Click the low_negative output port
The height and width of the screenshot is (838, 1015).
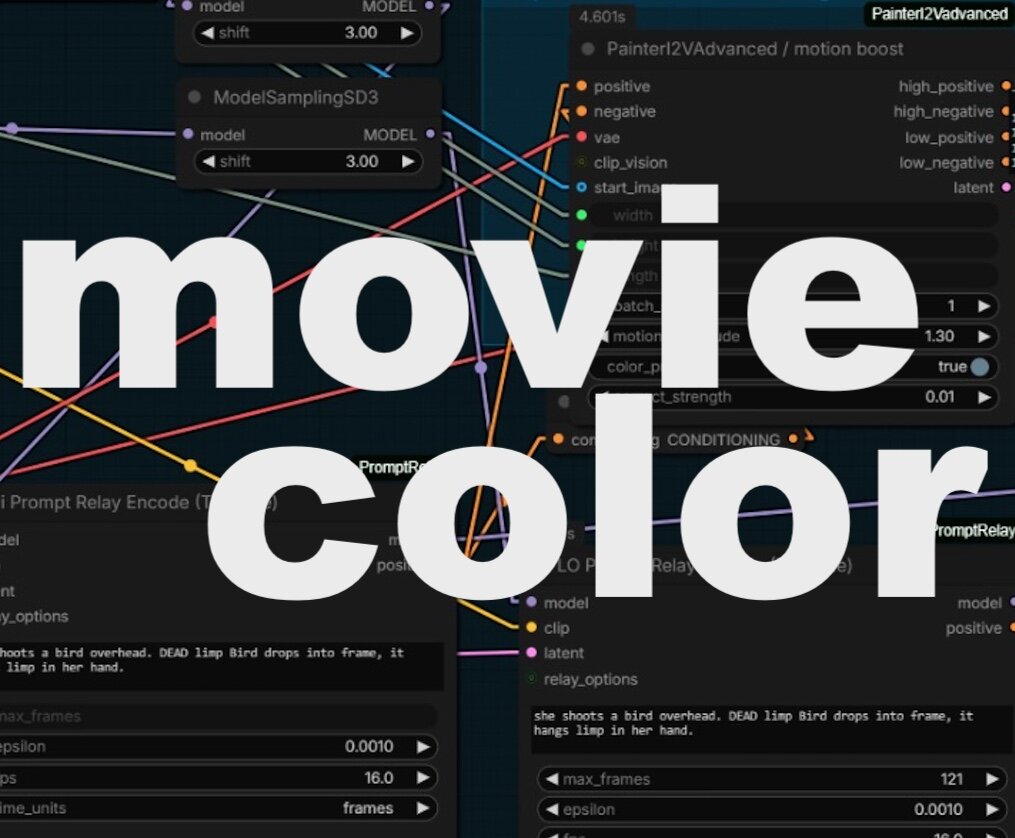1006,162
